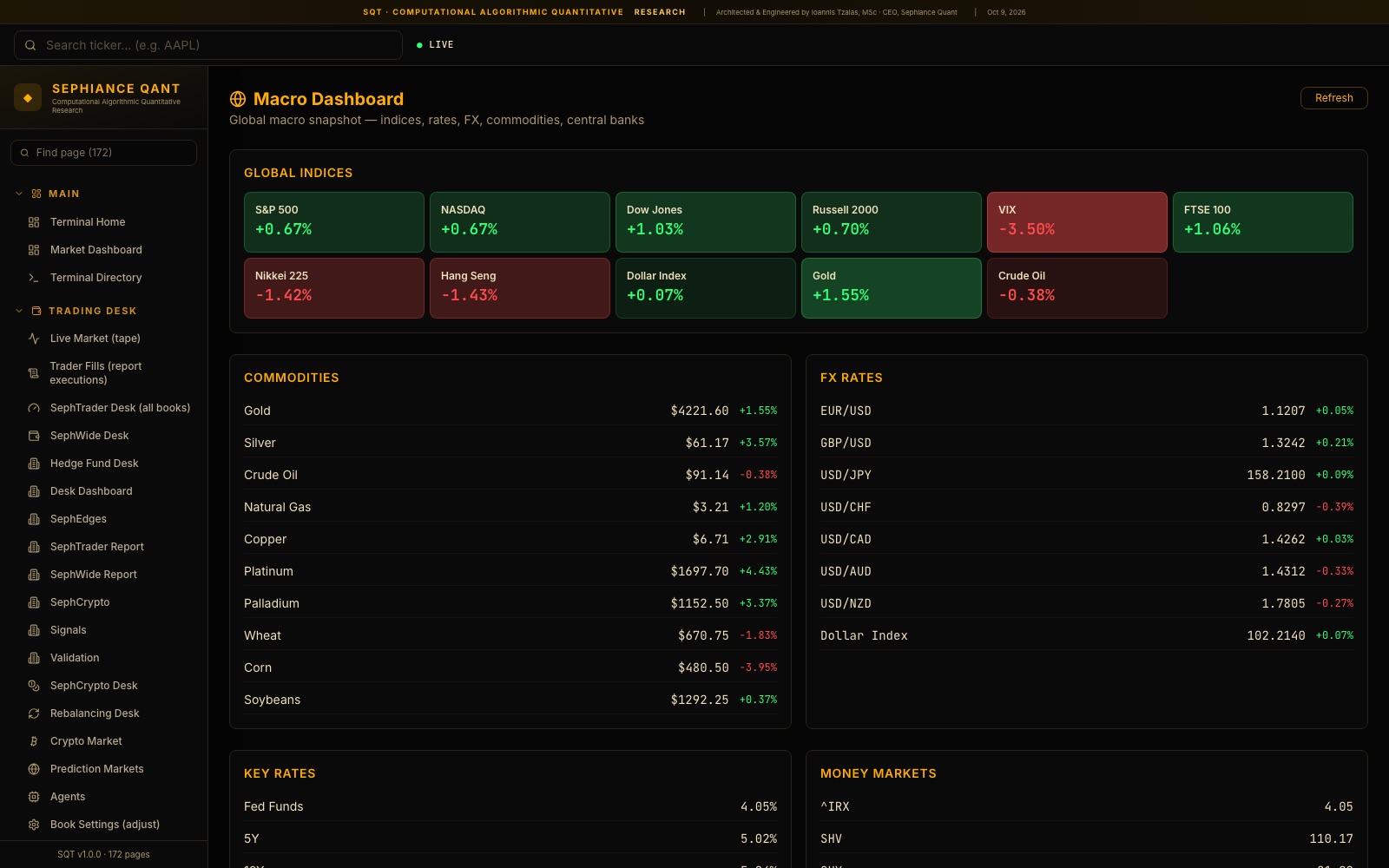Click the SHV money markets row

(1087, 838)
